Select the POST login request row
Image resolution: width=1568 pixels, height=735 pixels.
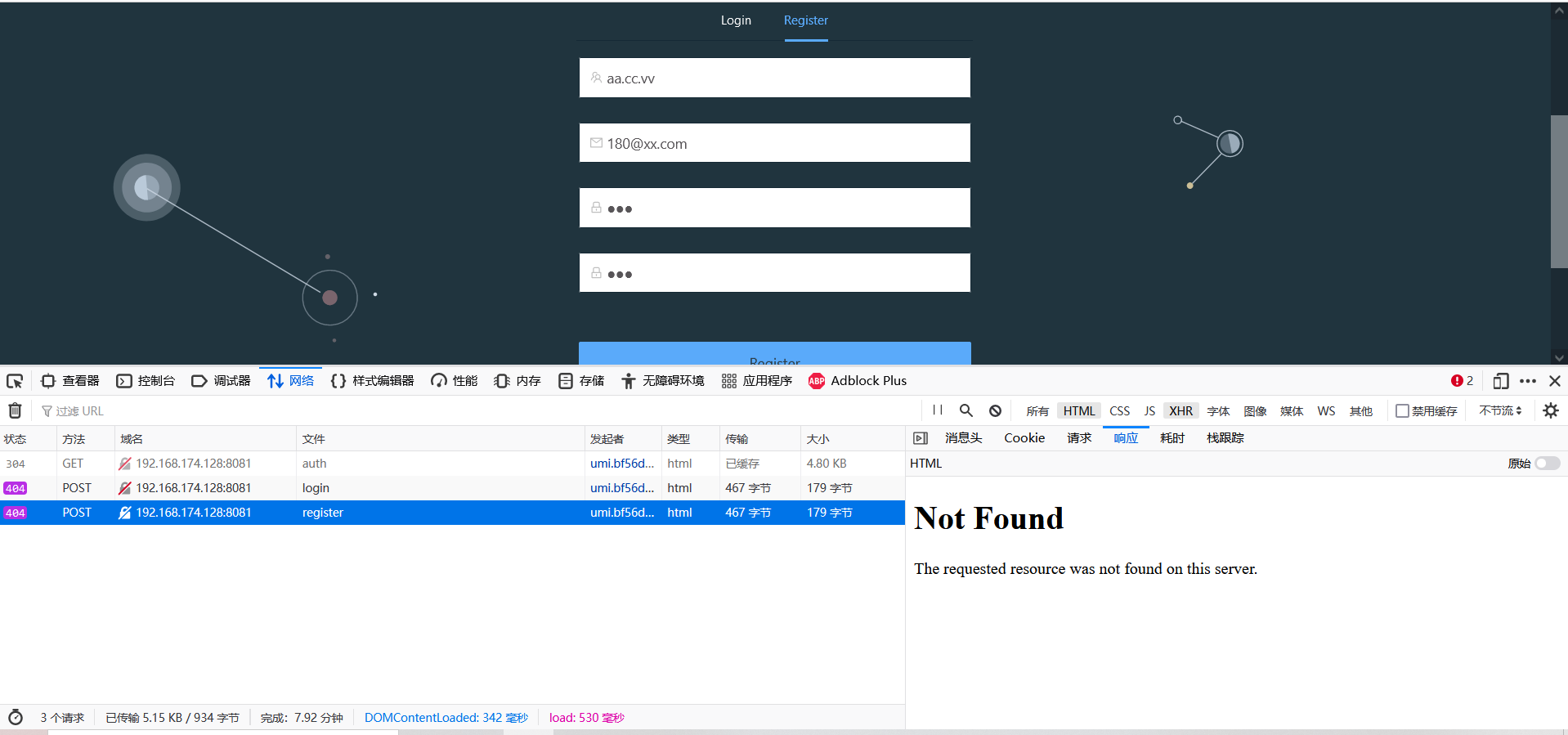coord(452,488)
